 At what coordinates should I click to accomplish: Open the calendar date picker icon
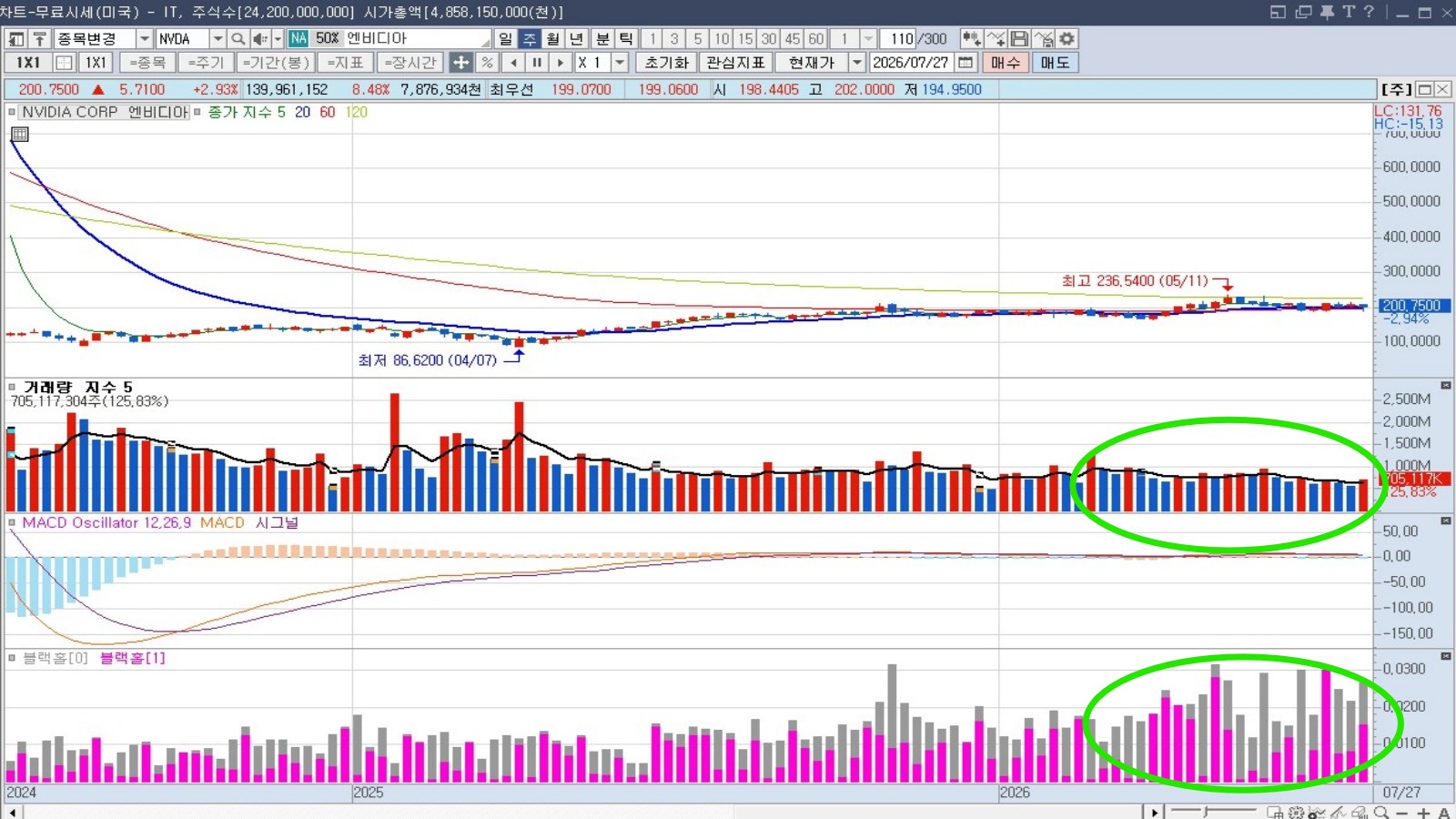pos(966,62)
